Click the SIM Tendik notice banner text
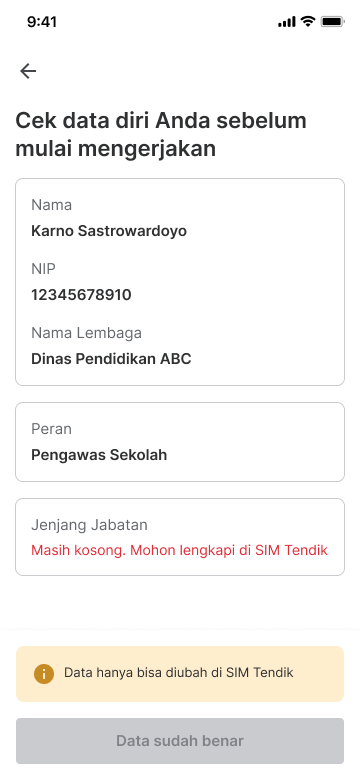Image resolution: width=360 pixels, height=780 pixels. 179,673
